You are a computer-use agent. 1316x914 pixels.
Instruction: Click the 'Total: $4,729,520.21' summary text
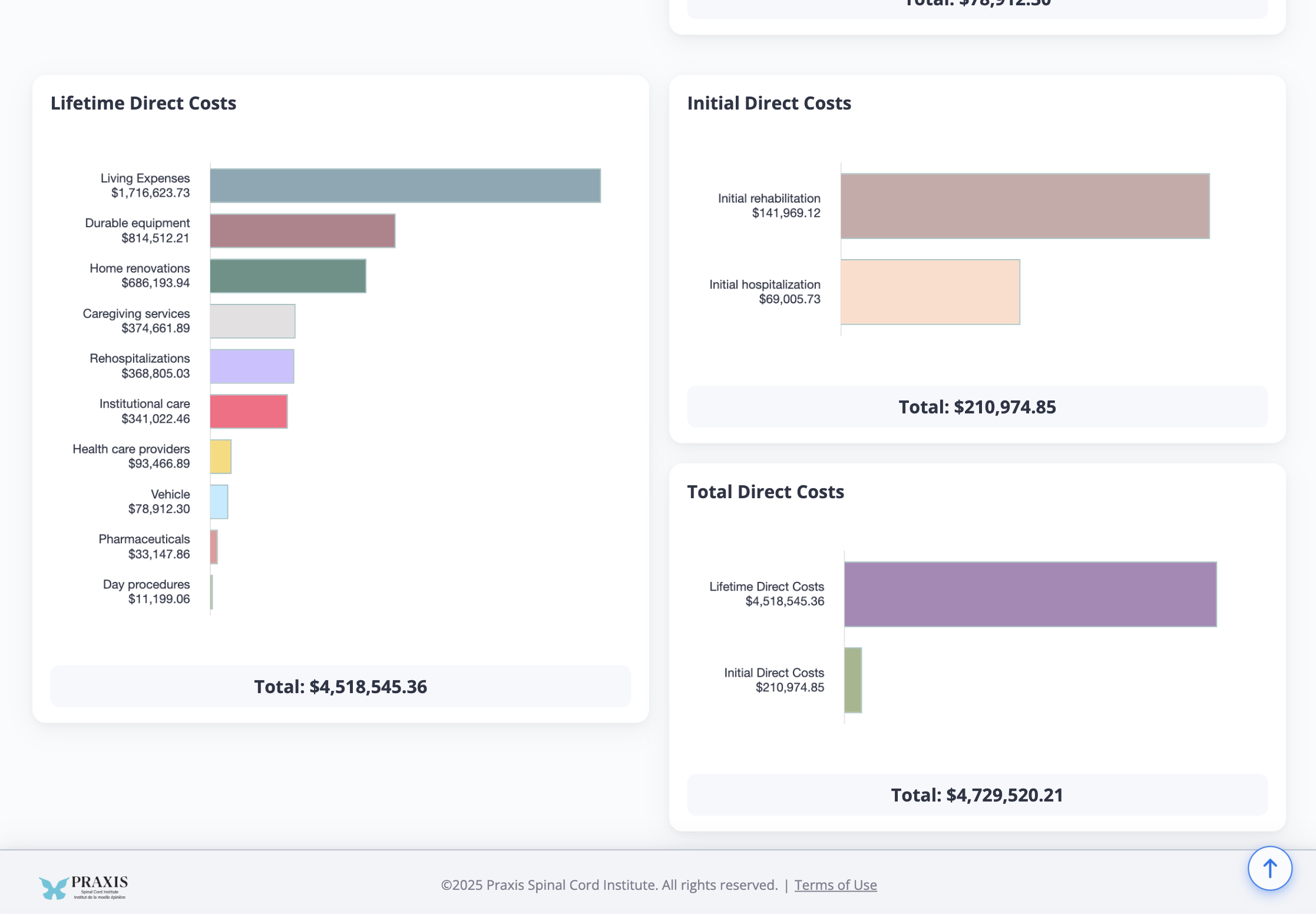coord(977,795)
